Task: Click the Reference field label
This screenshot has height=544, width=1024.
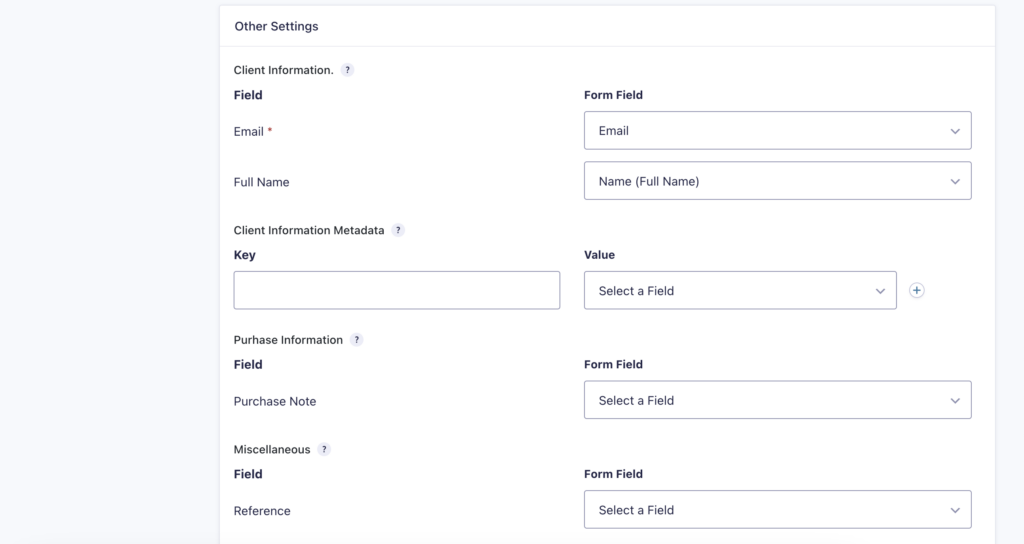Action: [x=262, y=511]
